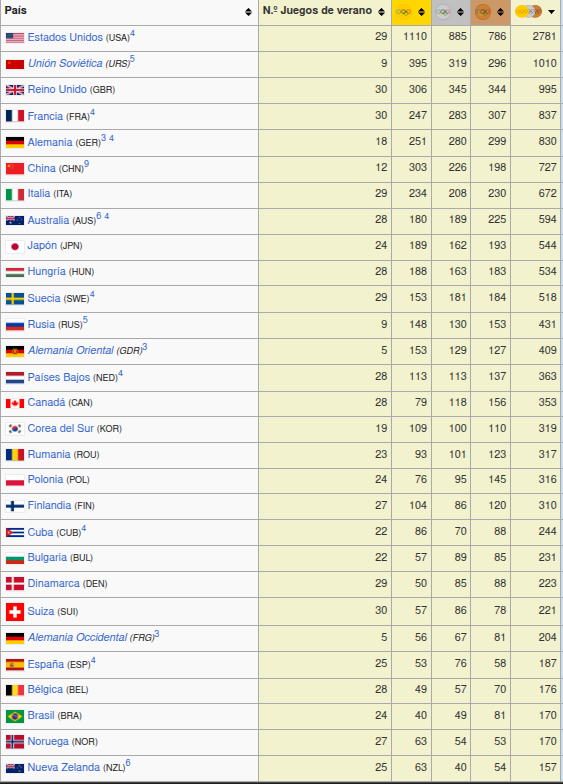Click the United States flag icon
Viewport: 563px width, 784px height.
(x=15, y=38)
